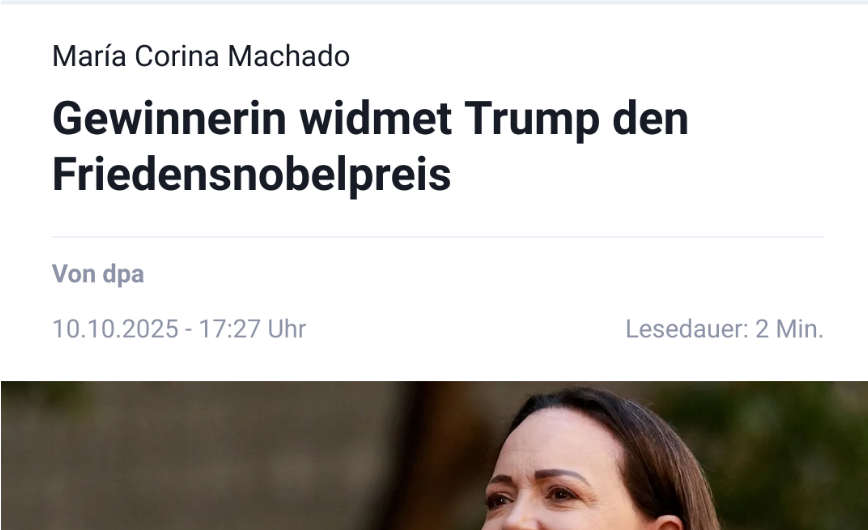Select the word 'Friedensnobelpreis' in headline

pyautogui.click(x=251, y=174)
